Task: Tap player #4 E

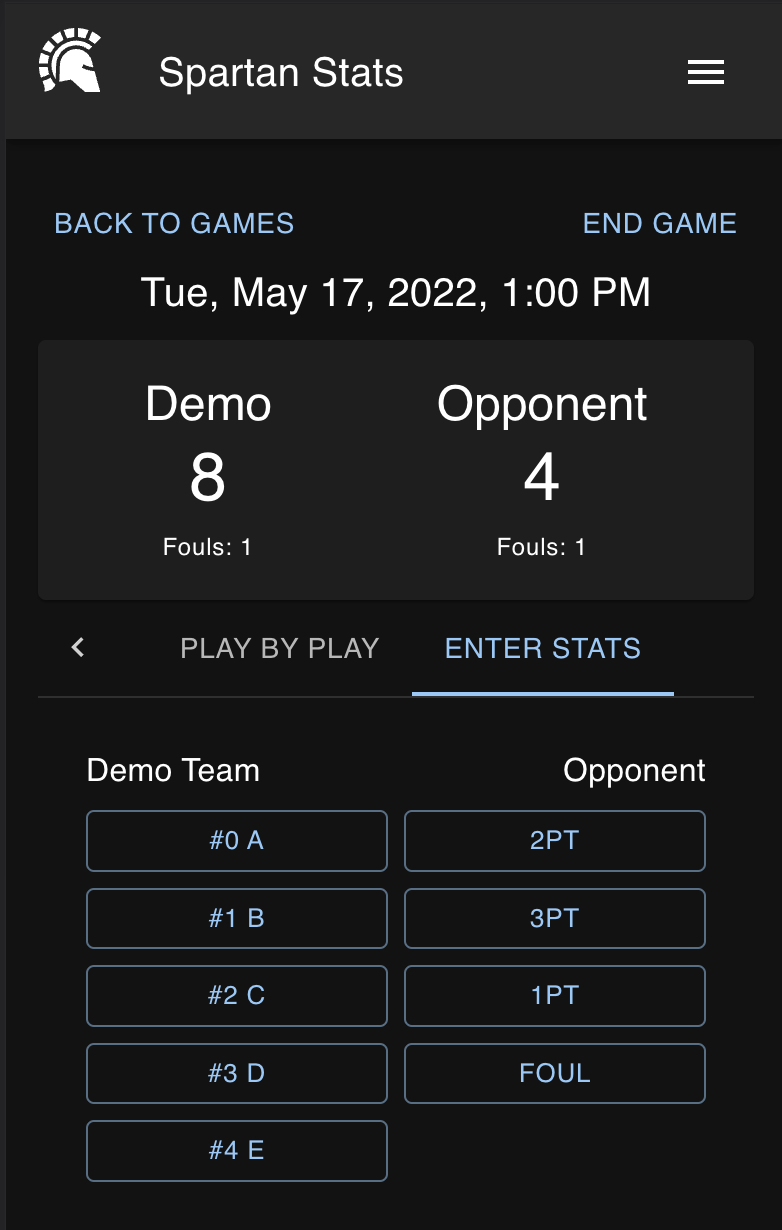Action: tap(237, 1151)
